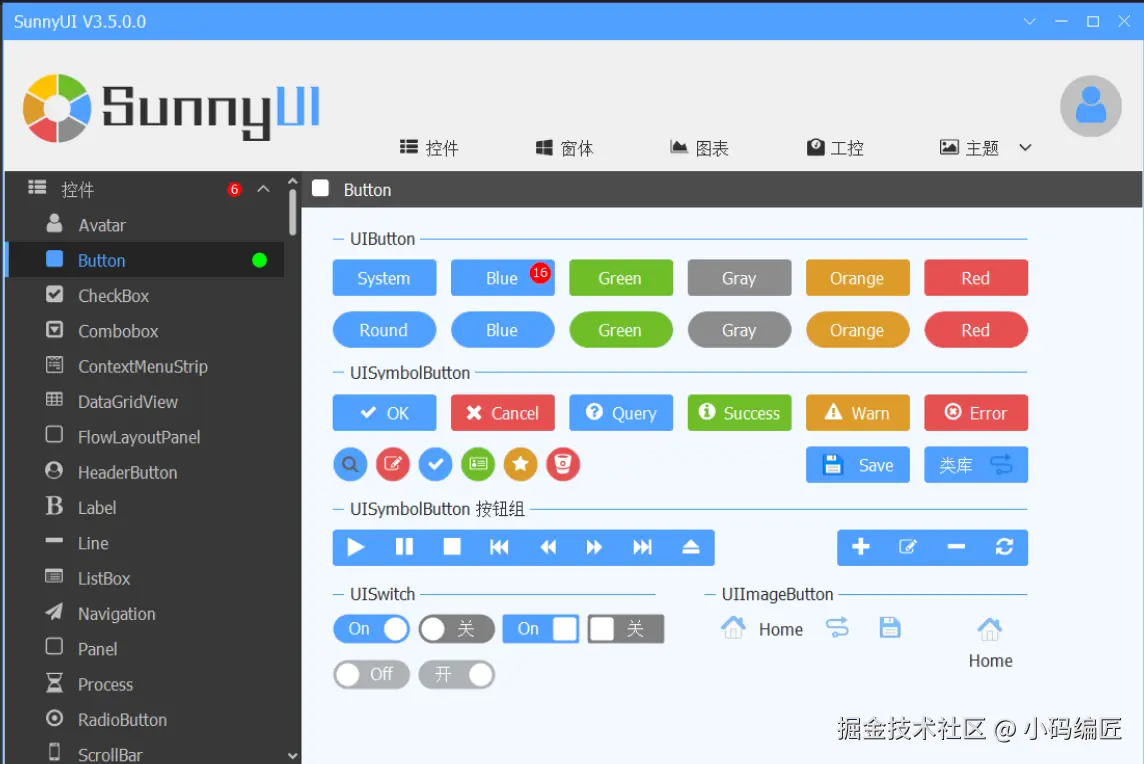Image resolution: width=1144 pixels, height=764 pixels.
Task: Click the eject button
Action: (690, 547)
